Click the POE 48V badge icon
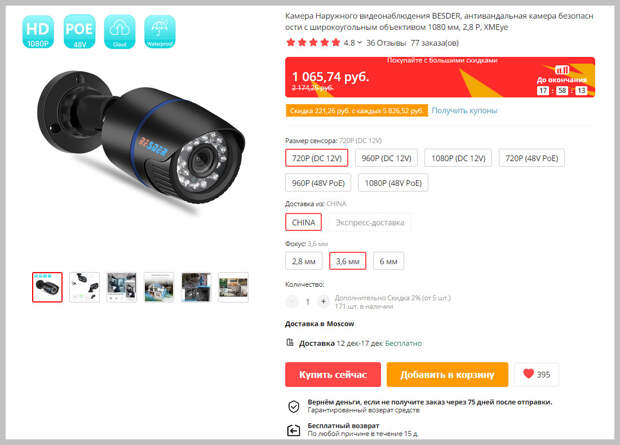Image resolution: width=620 pixels, height=445 pixels. click(x=79, y=32)
